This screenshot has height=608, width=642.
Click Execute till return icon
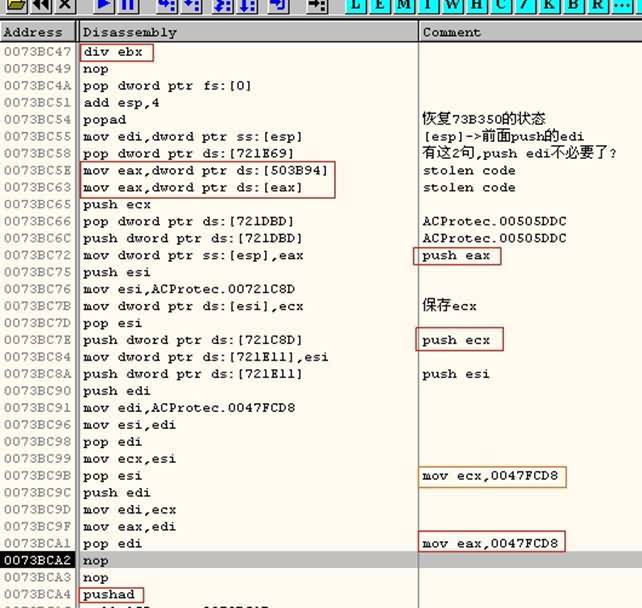[276, 5]
